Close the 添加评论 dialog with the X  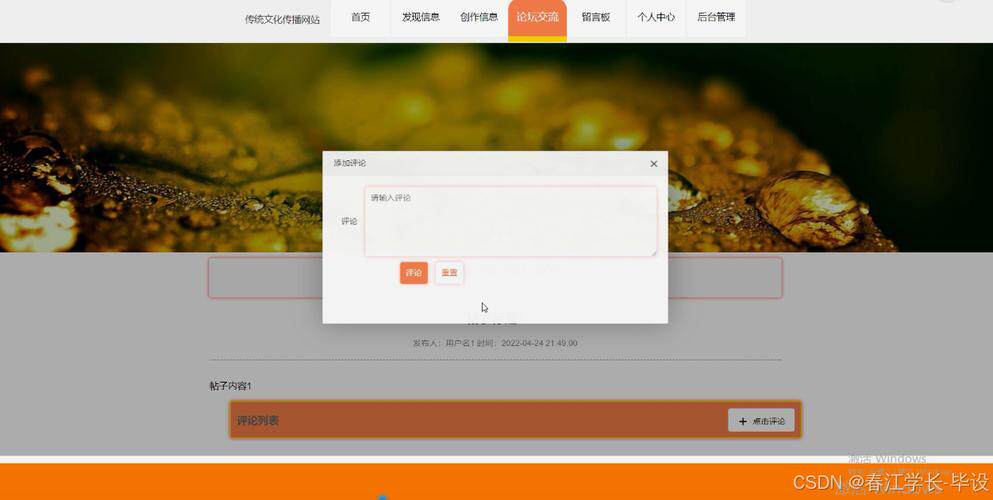click(x=654, y=164)
